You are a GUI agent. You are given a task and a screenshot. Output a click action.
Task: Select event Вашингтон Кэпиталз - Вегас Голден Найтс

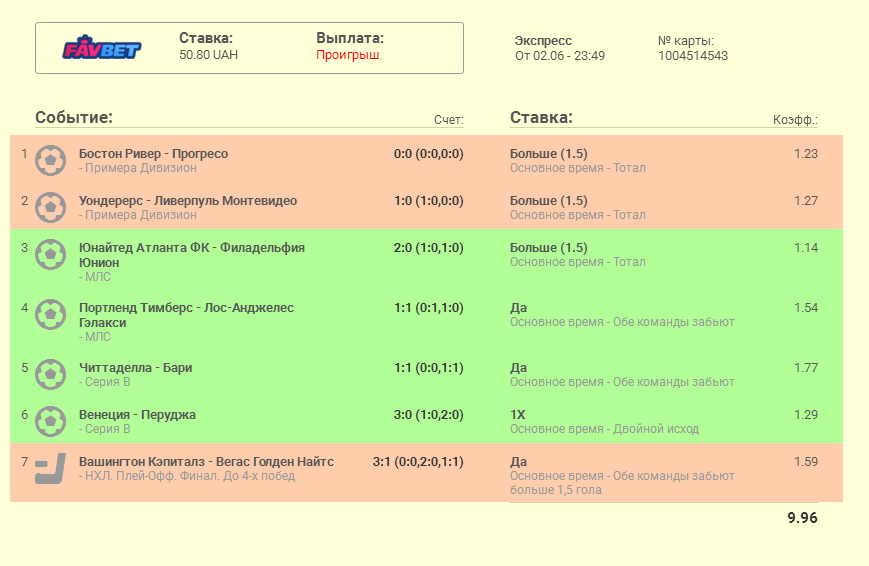pos(206,462)
